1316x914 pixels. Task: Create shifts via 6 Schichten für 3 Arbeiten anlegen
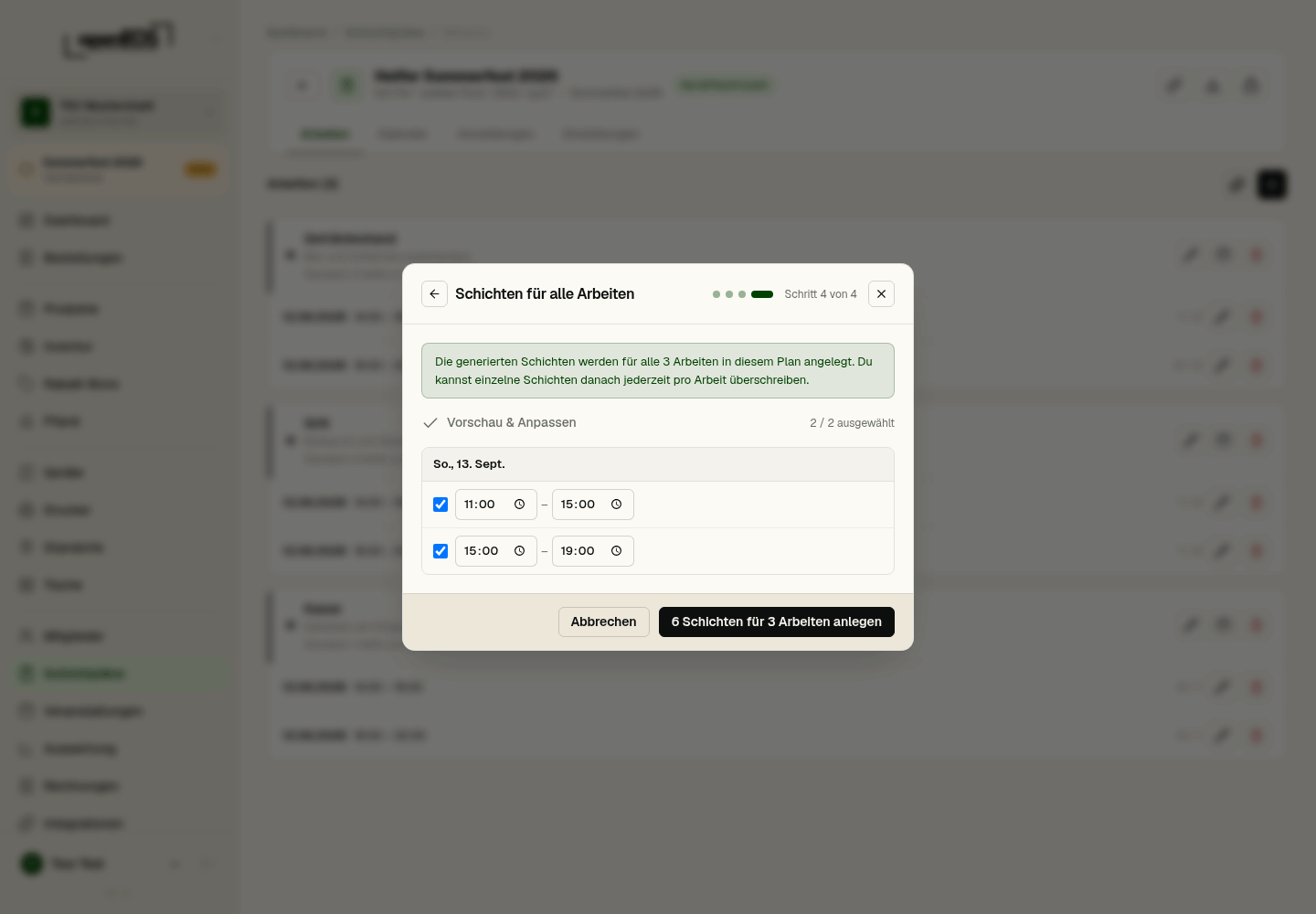pyautogui.click(x=777, y=622)
